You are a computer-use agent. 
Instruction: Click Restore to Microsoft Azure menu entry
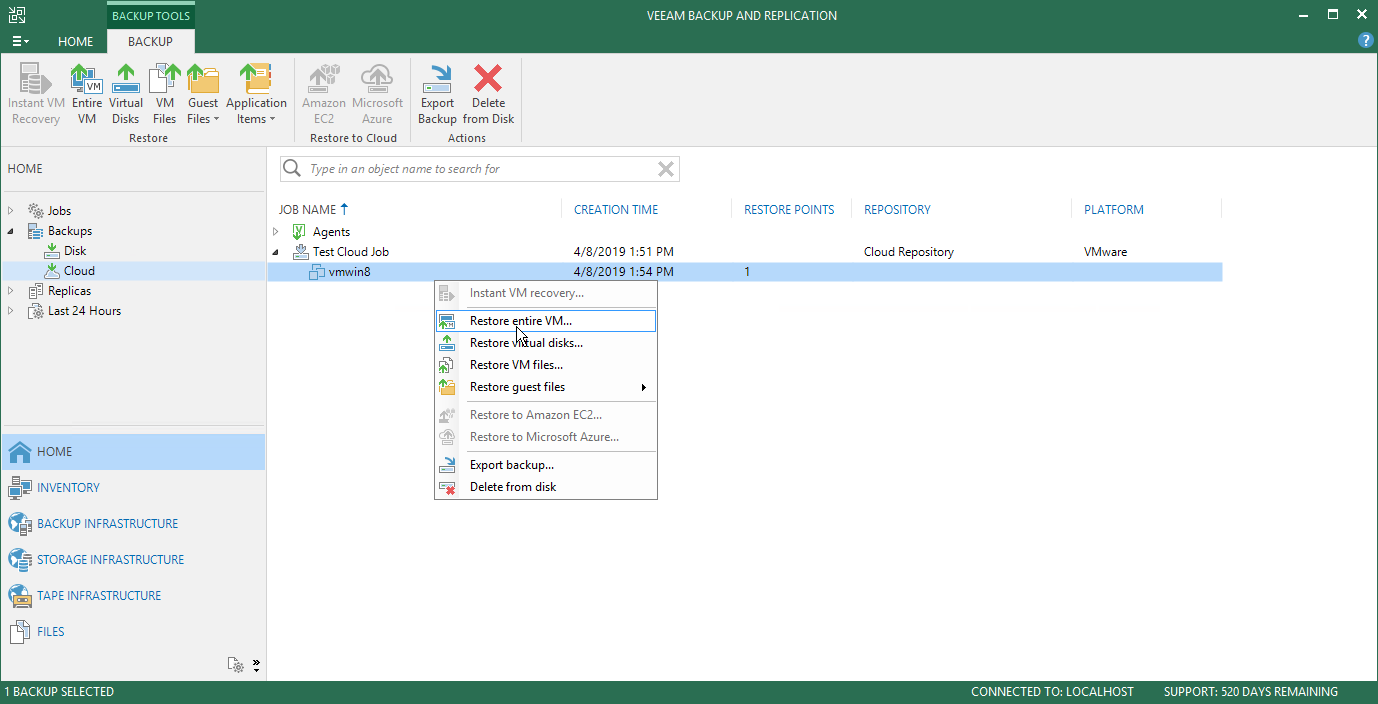546,437
